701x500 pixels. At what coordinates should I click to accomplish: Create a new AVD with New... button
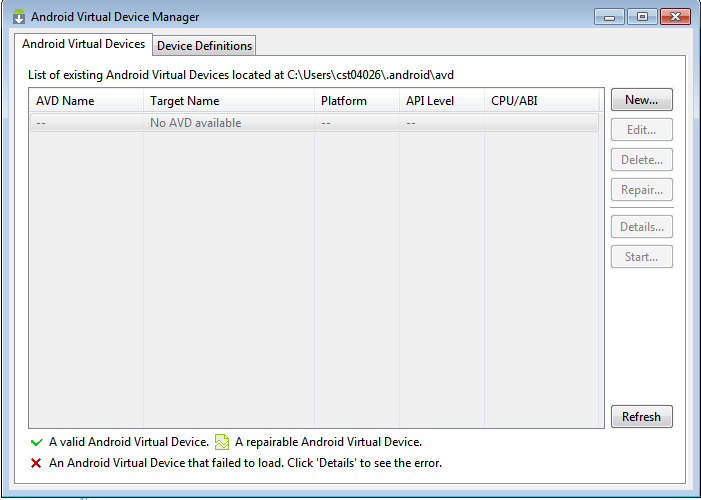(642, 100)
